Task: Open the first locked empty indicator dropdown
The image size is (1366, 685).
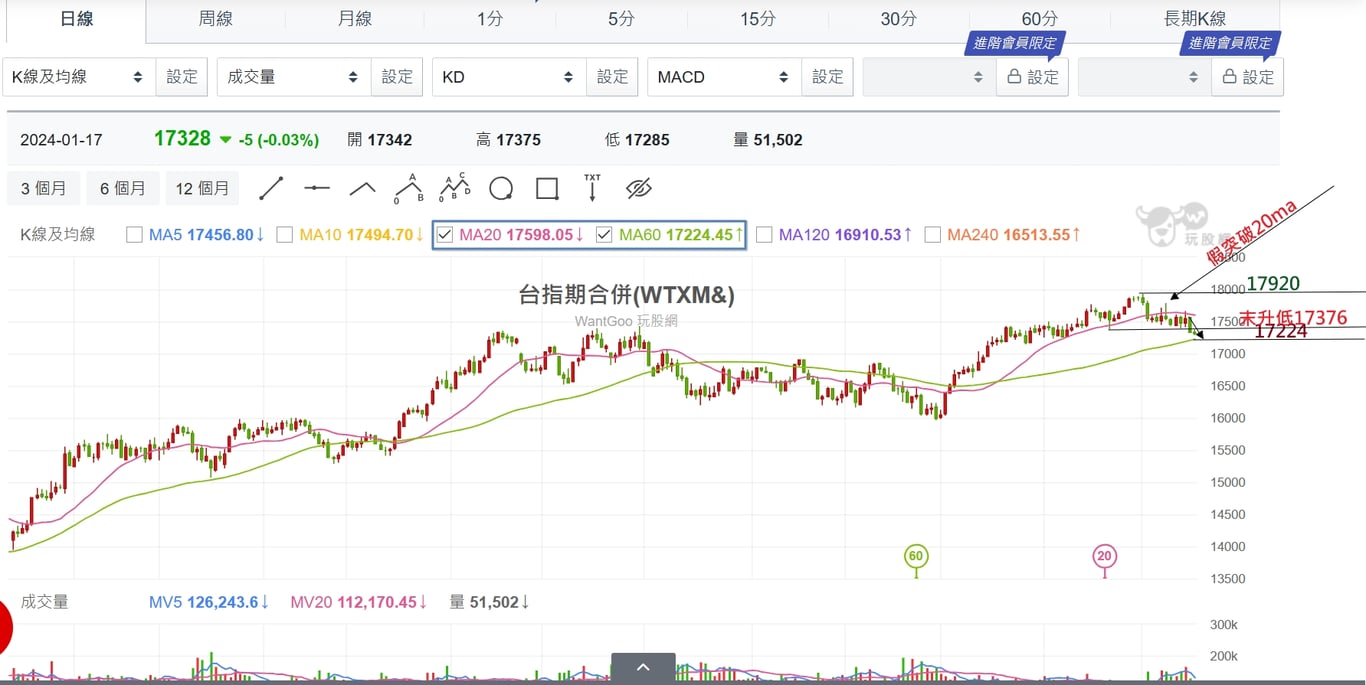Action: (x=929, y=77)
